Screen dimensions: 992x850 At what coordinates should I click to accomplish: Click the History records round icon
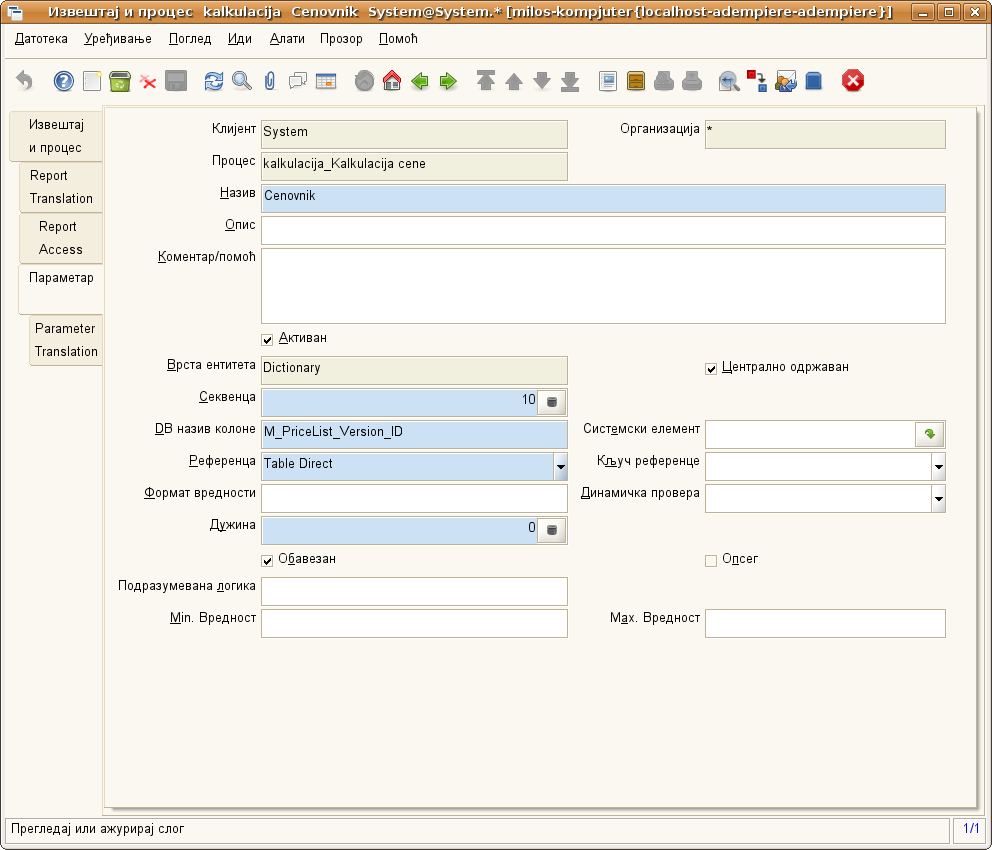click(x=364, y=81)
